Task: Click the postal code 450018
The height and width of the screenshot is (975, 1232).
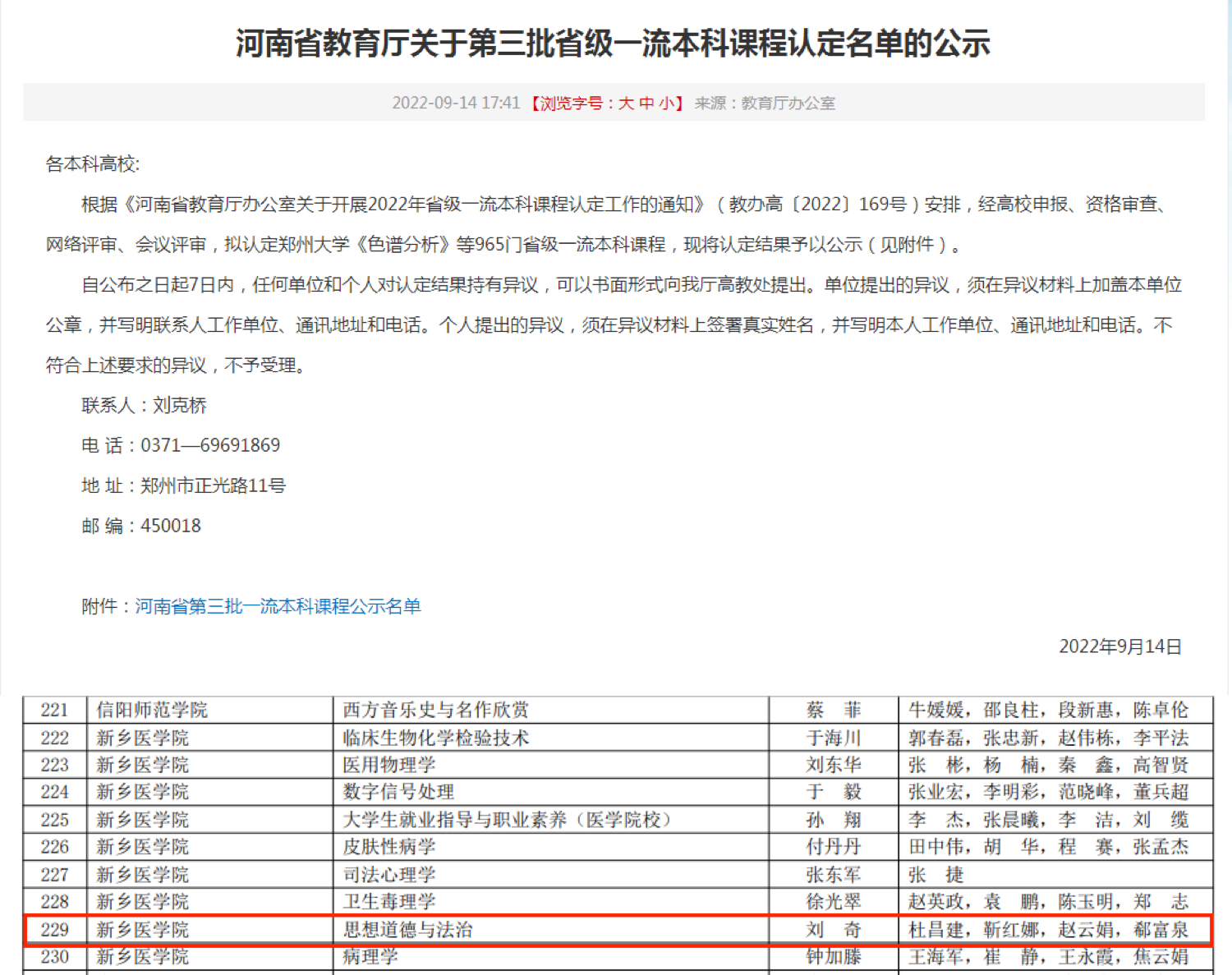Action: [x=171, y=527]
